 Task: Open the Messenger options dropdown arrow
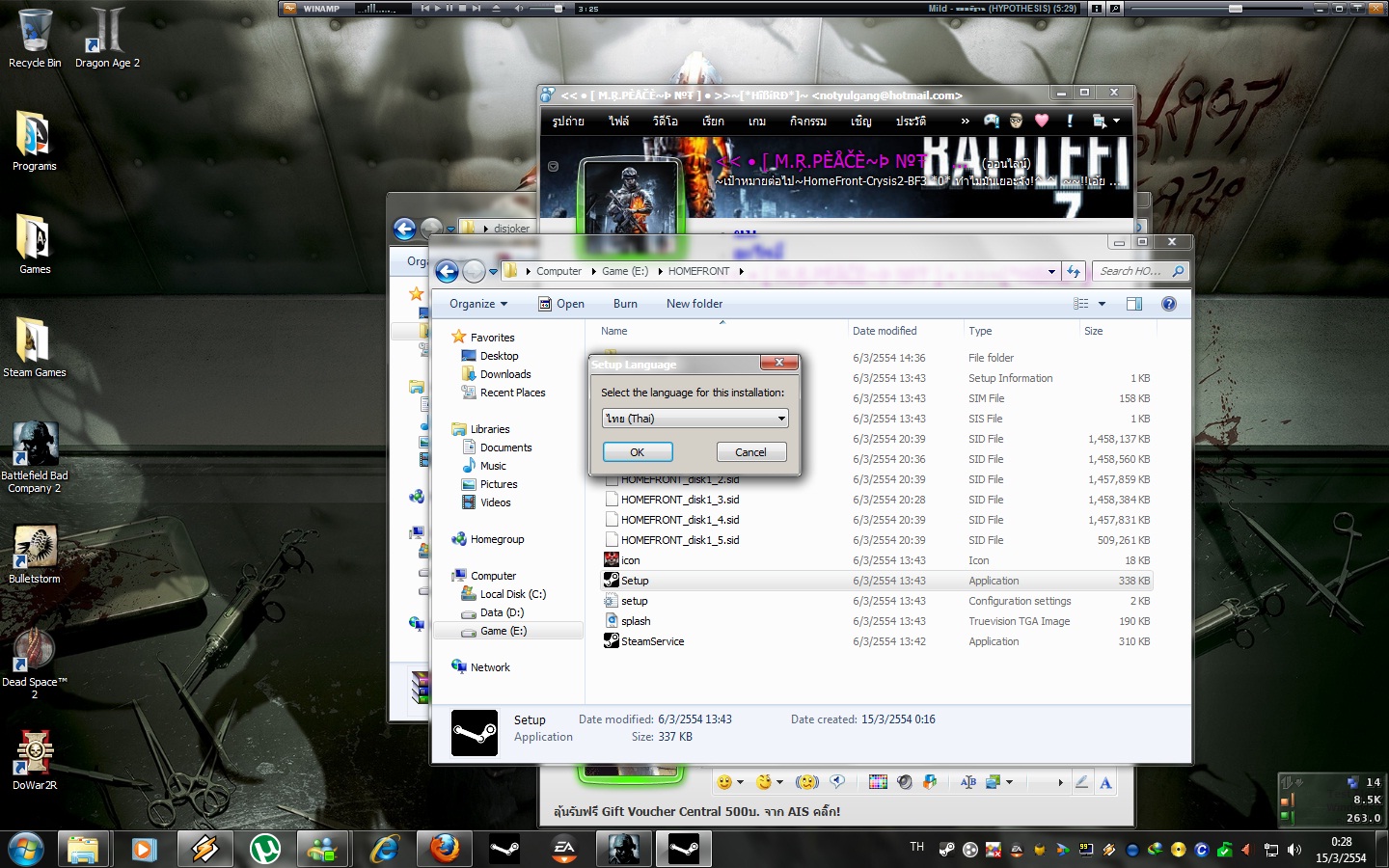(1116, 122)
